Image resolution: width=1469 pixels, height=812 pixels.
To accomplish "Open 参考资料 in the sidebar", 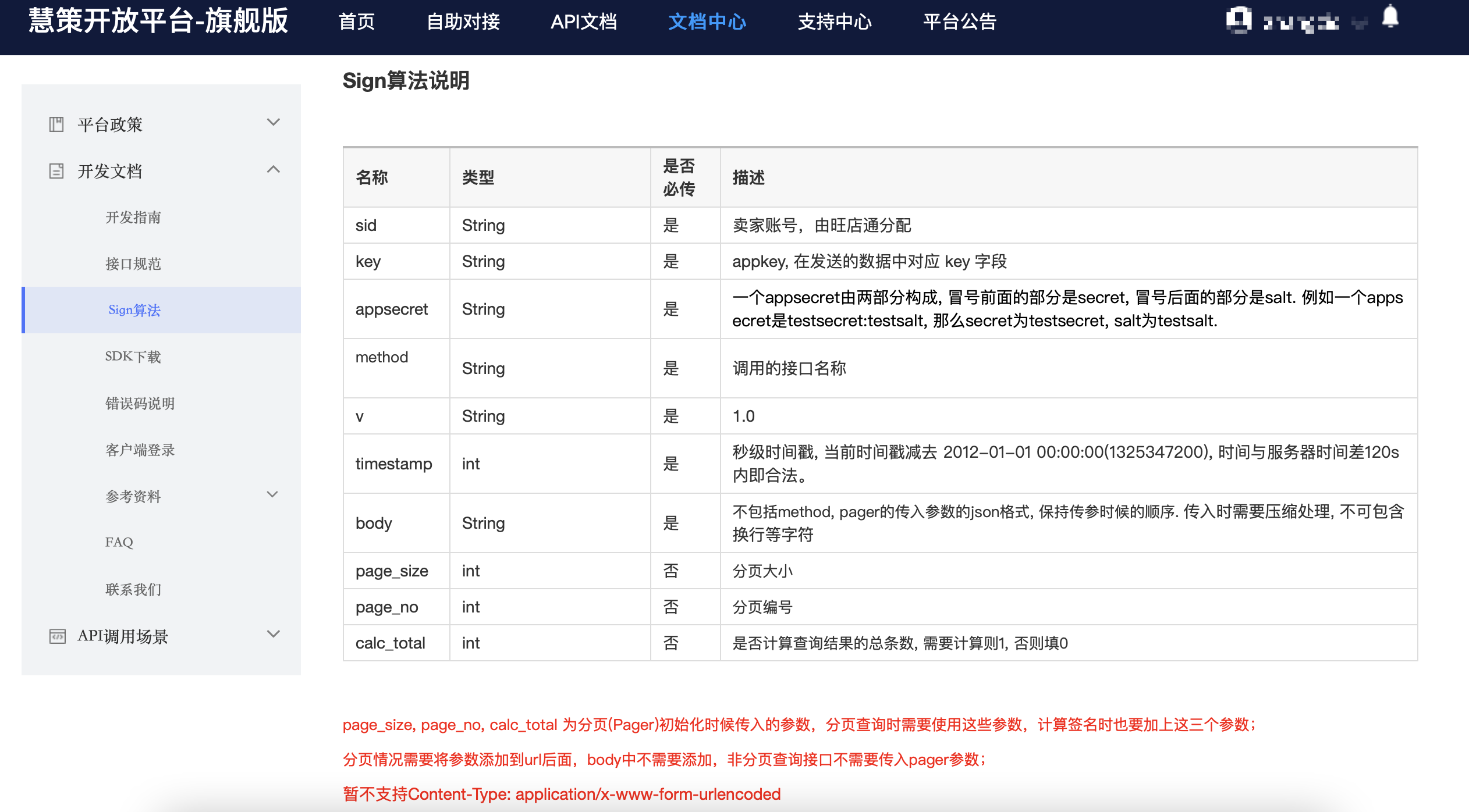I will 133,497.
